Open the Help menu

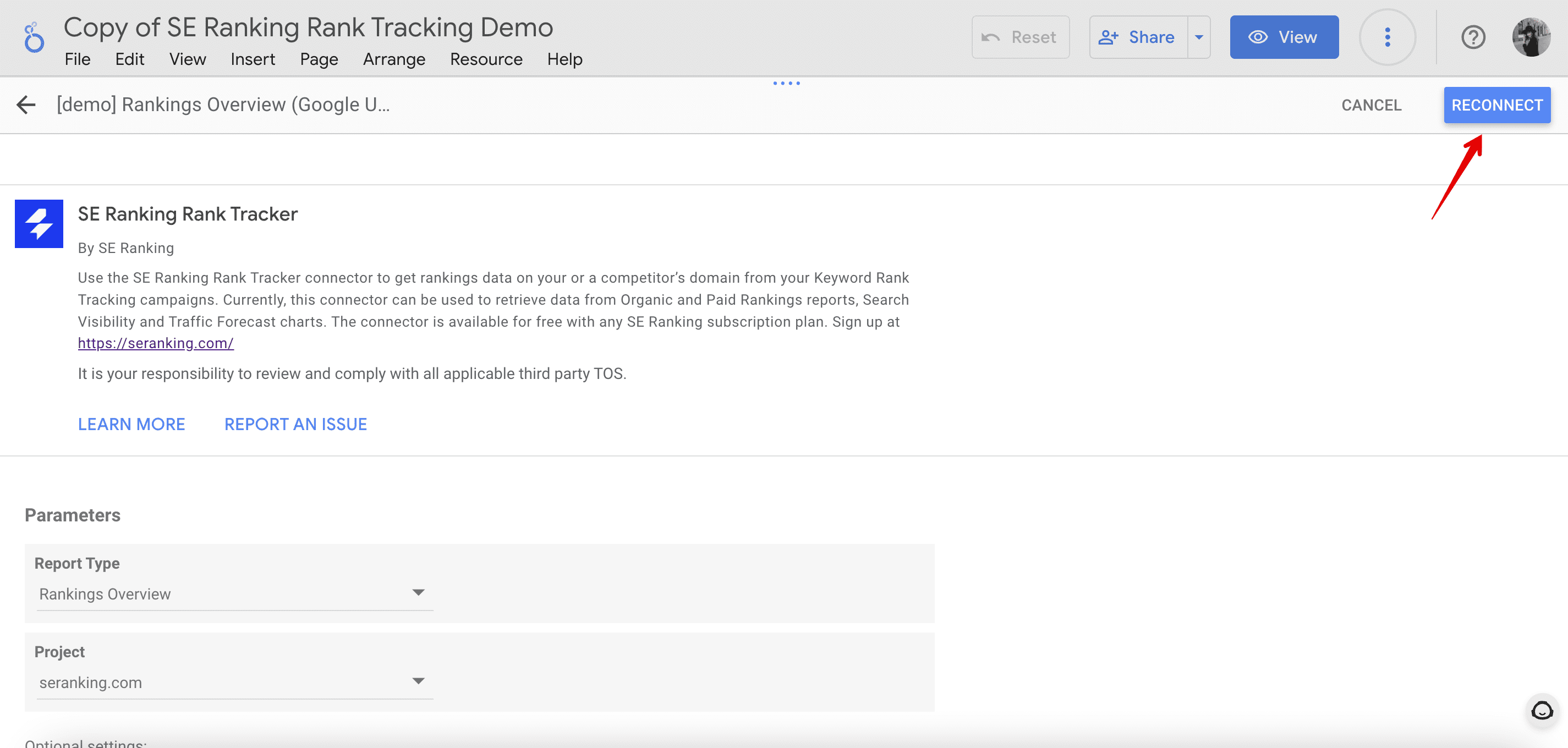pos(564,59)
